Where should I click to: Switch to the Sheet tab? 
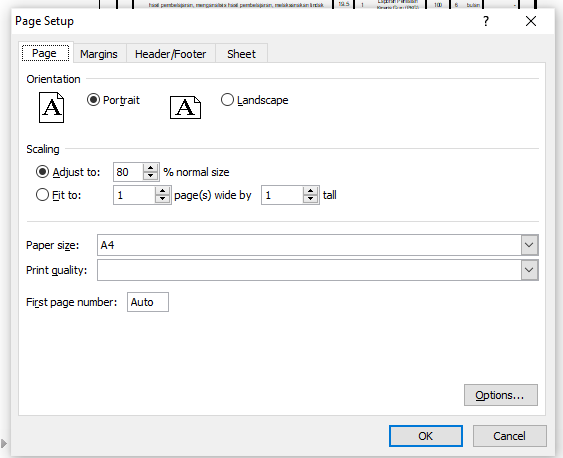point(241,54)
